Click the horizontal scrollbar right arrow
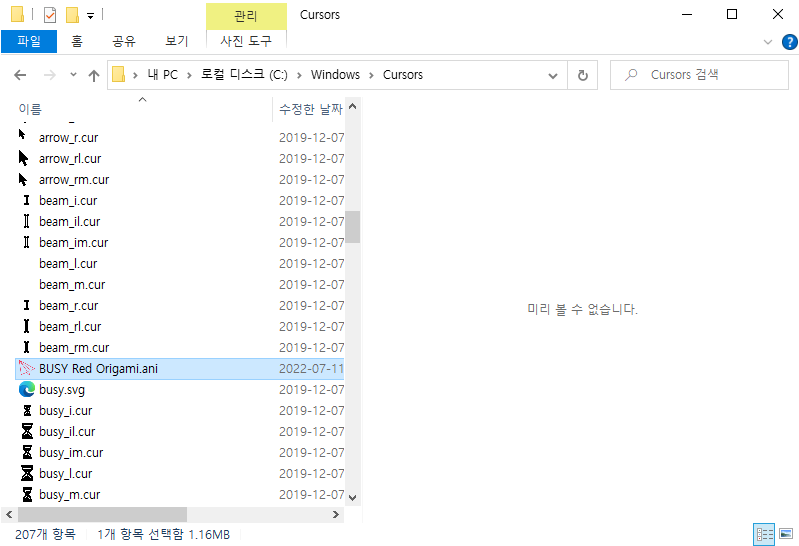The height and width of the screenshot is (546, 799). tap(335, 514)
